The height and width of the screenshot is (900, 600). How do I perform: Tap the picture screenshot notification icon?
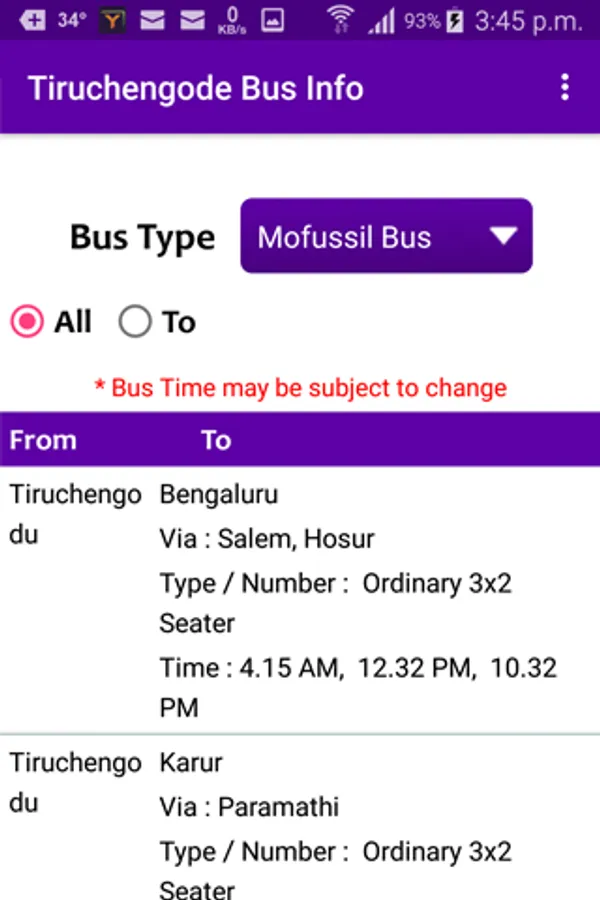(272, 21)
